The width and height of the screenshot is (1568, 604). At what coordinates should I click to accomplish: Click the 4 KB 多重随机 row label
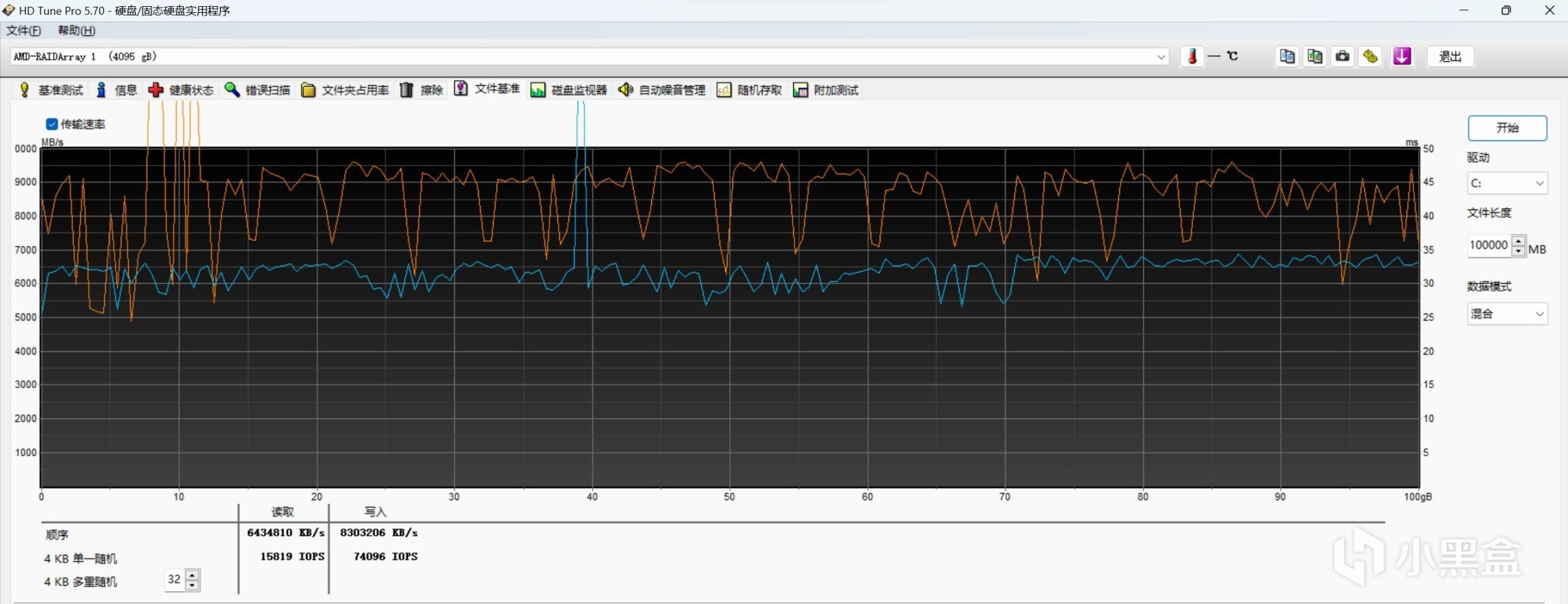pos(80,582)
